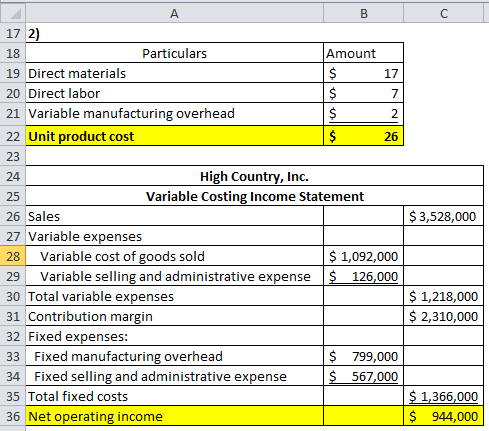Select the Direct labor amount $7

tap(363, 93)
